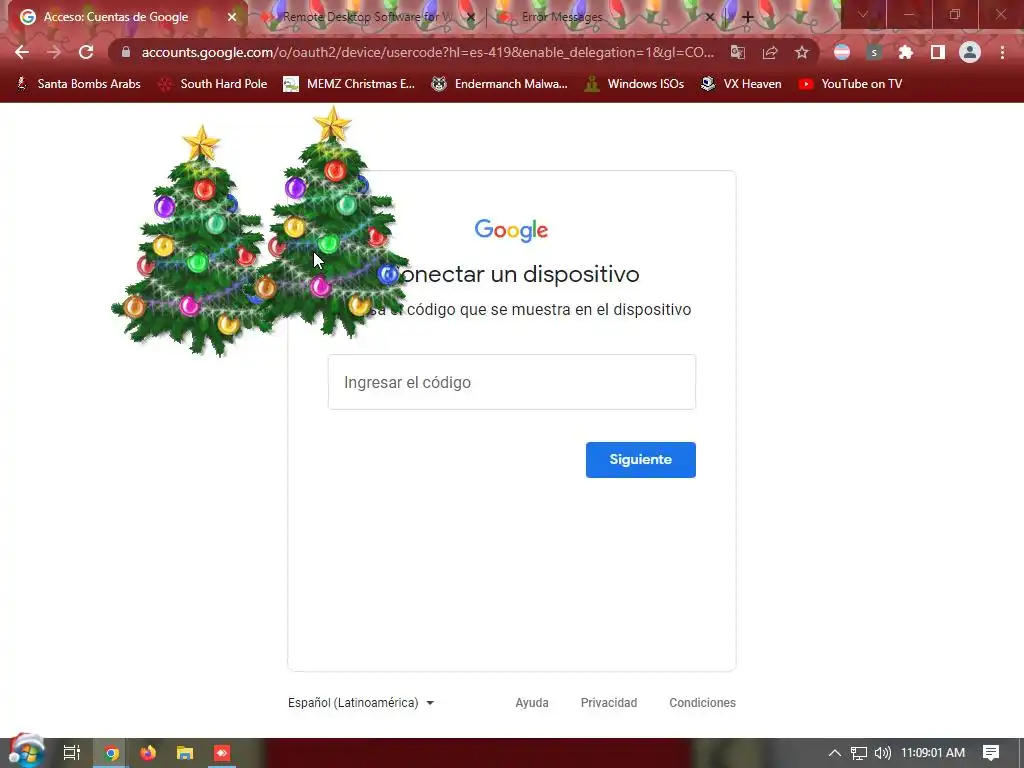Image resolution: width=1024 pixels, height=768 pixels.
Task: Switch to Error Messages tab
Action: [x=606, y=17]
